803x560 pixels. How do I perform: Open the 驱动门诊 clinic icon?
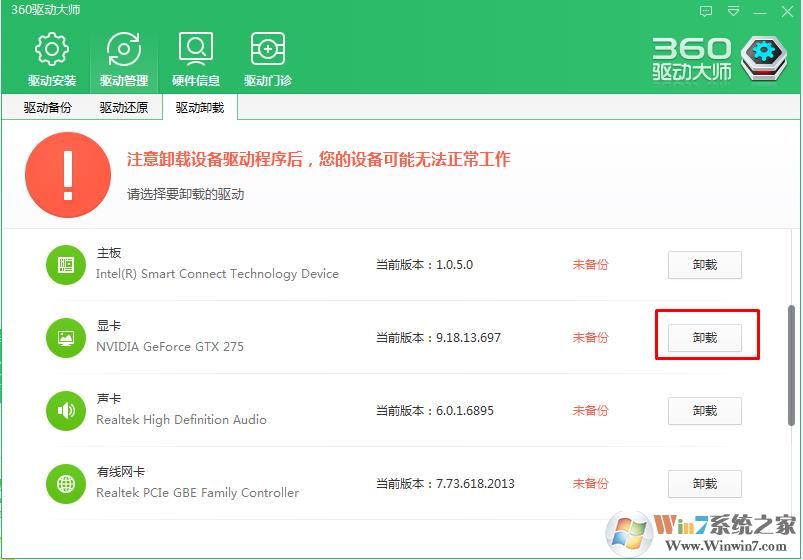coord(268,50)
